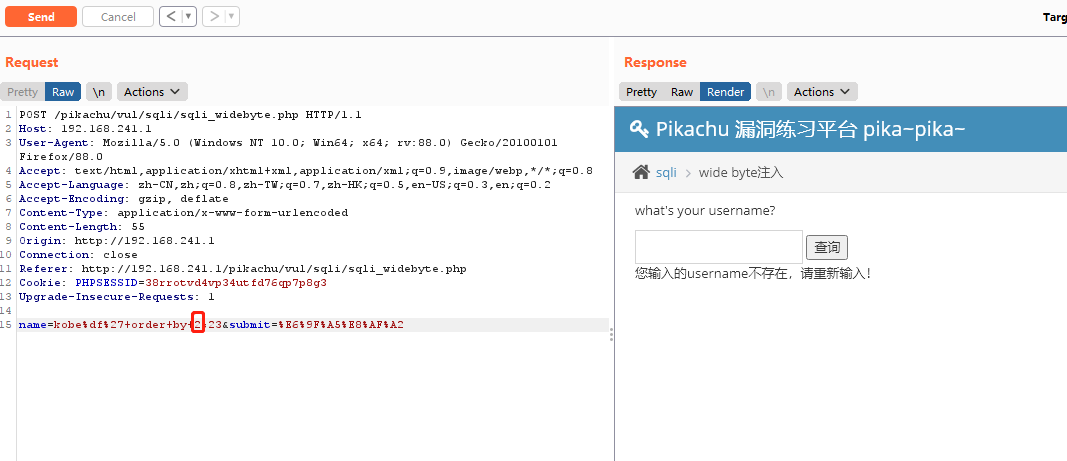Click the Pikachu 漏洞练习平台 title

click(x=810, y=129)
